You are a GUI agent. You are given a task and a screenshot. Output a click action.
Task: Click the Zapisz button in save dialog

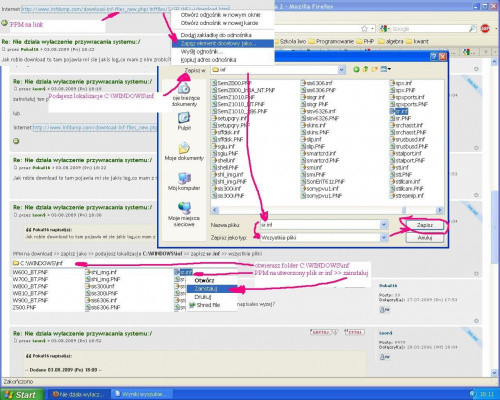425,225
